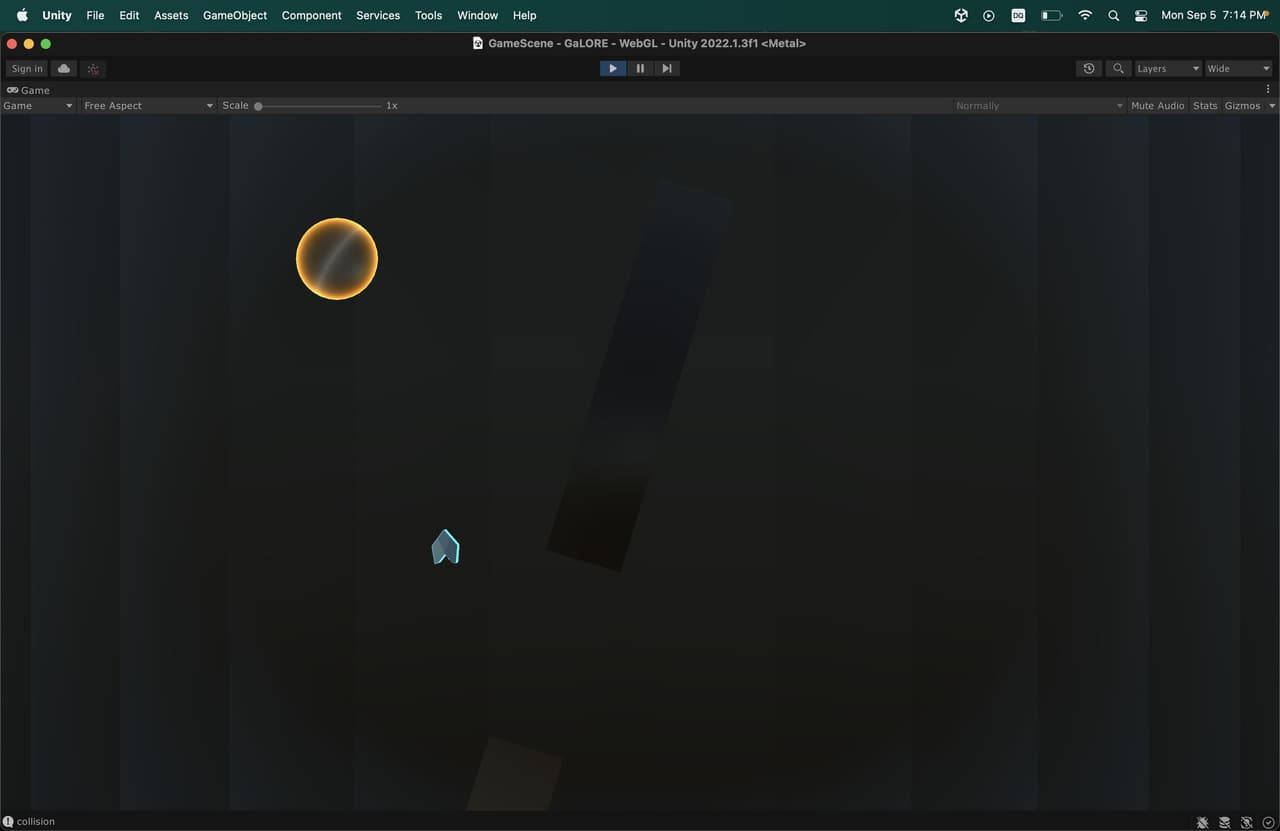Click the collision message icon in the status bar
Viewport: 1280px width, 831px height.
8,821
